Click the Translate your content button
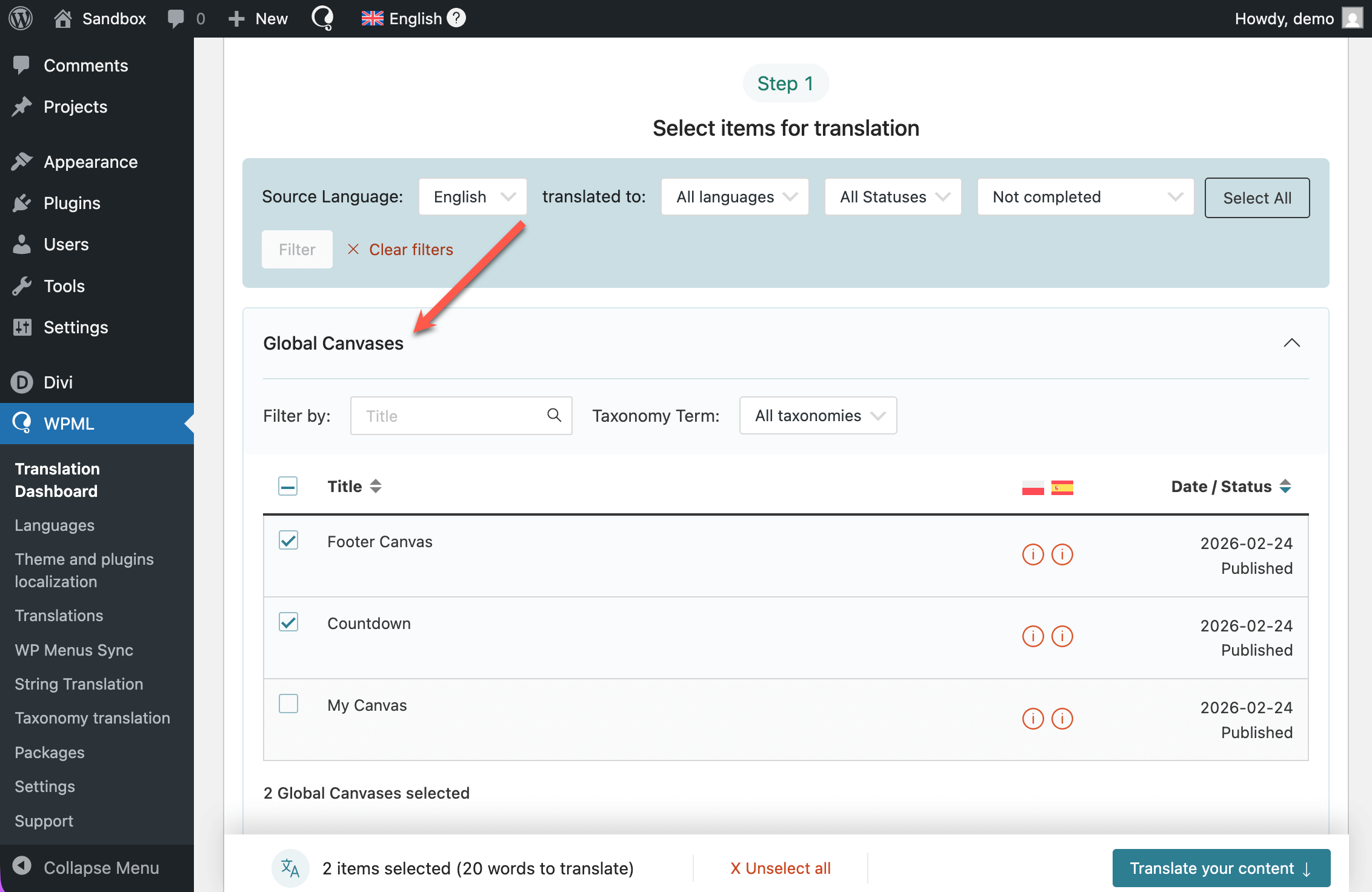 [1220, 868]
